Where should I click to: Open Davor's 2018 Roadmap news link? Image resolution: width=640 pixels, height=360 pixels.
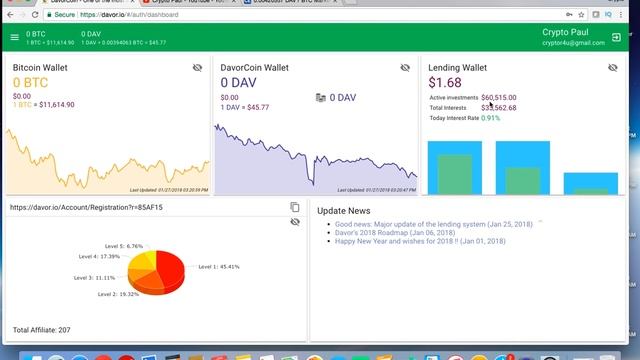(395, 233)
